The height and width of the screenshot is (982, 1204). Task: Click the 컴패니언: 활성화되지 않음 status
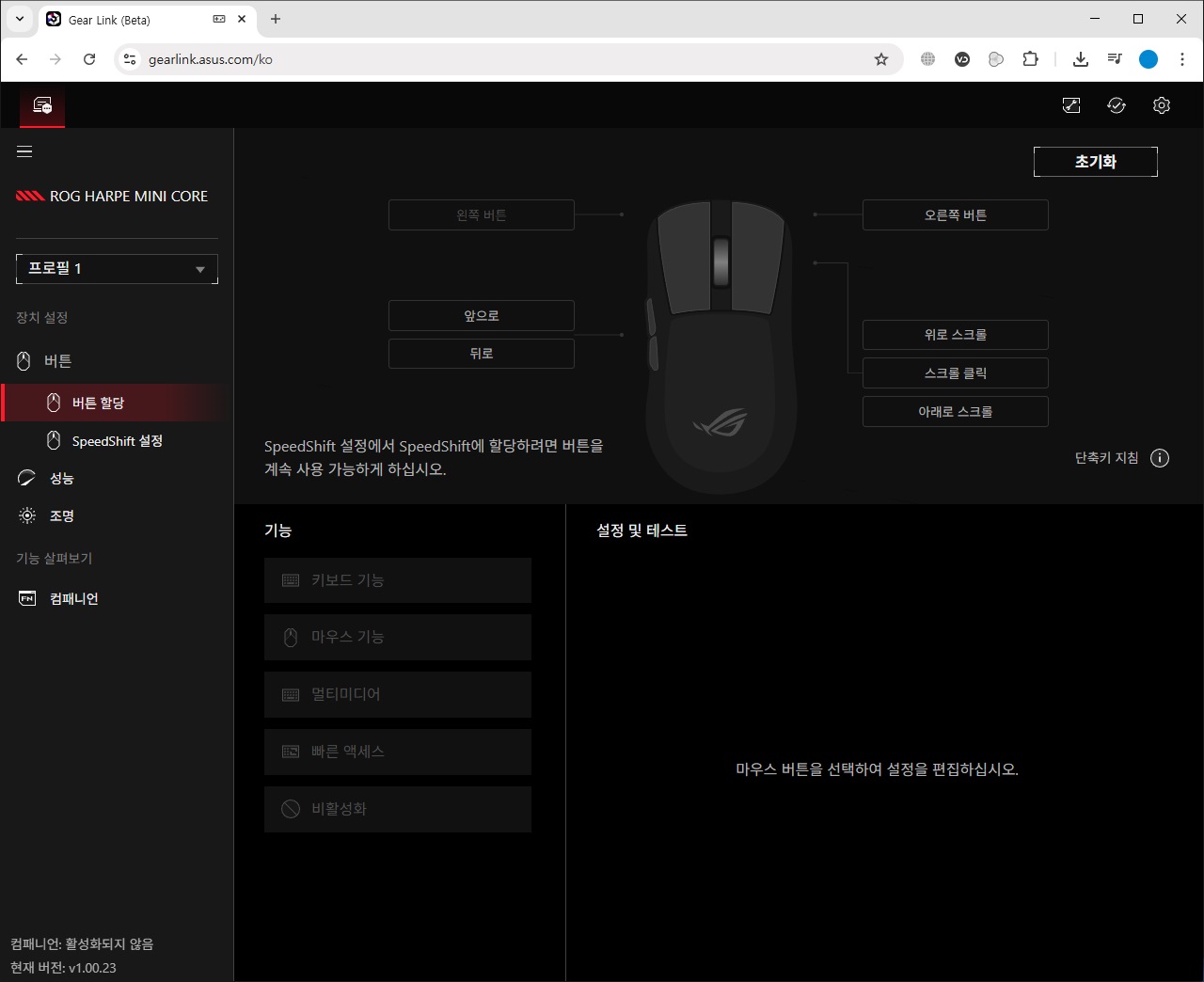point(82,944)
